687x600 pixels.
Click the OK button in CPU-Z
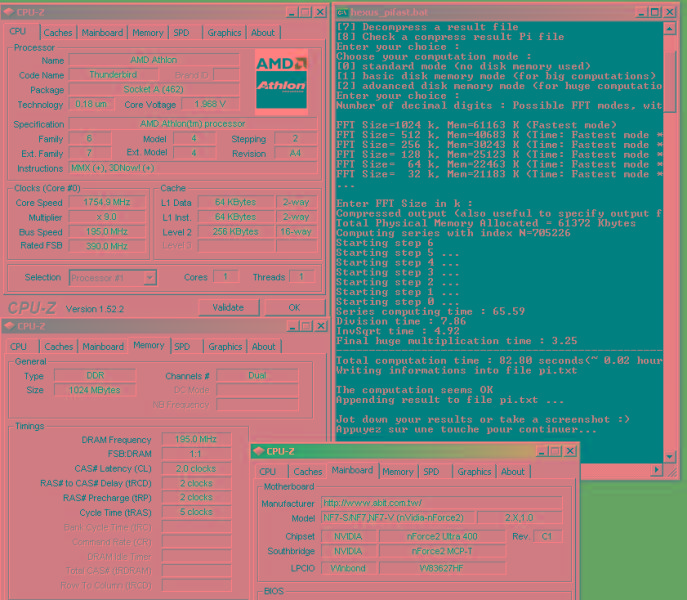[294, 308]
